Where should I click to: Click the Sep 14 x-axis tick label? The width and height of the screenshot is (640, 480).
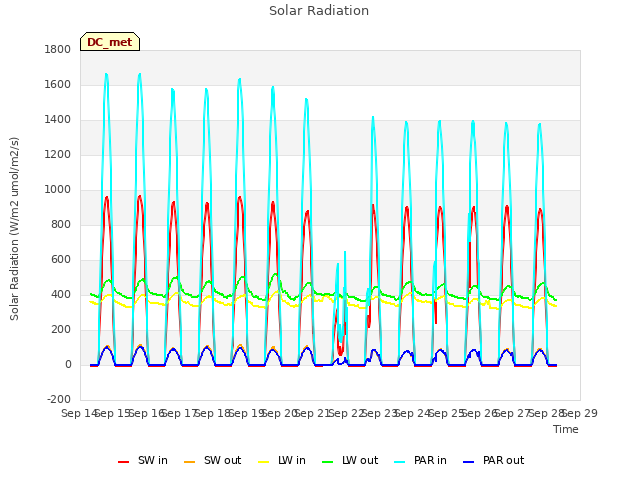point(79,413)
